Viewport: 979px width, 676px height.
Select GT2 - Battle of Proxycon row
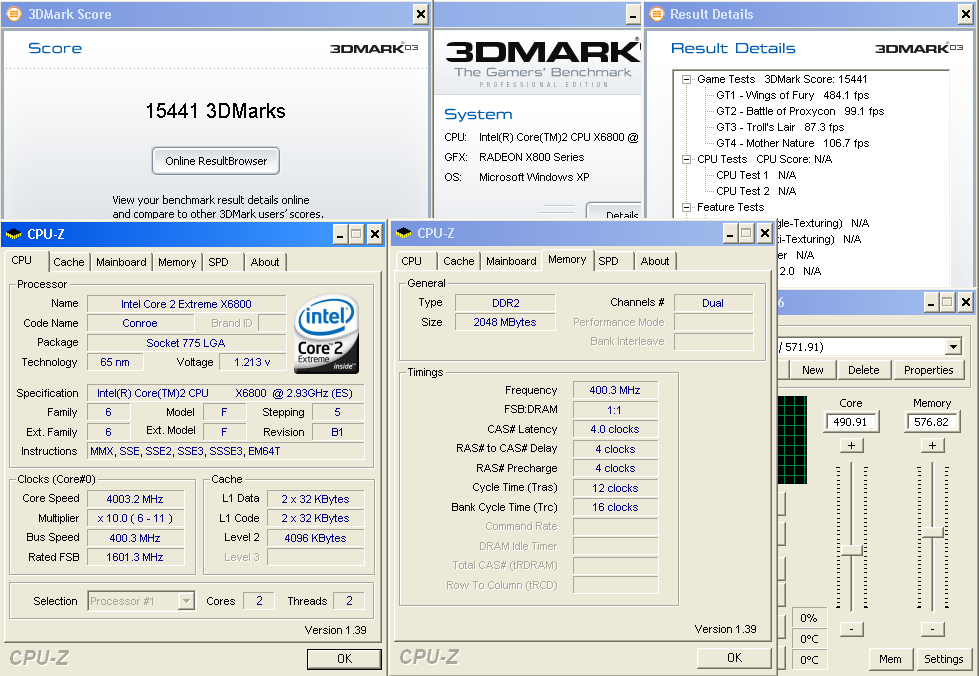[x=800, y=111]
